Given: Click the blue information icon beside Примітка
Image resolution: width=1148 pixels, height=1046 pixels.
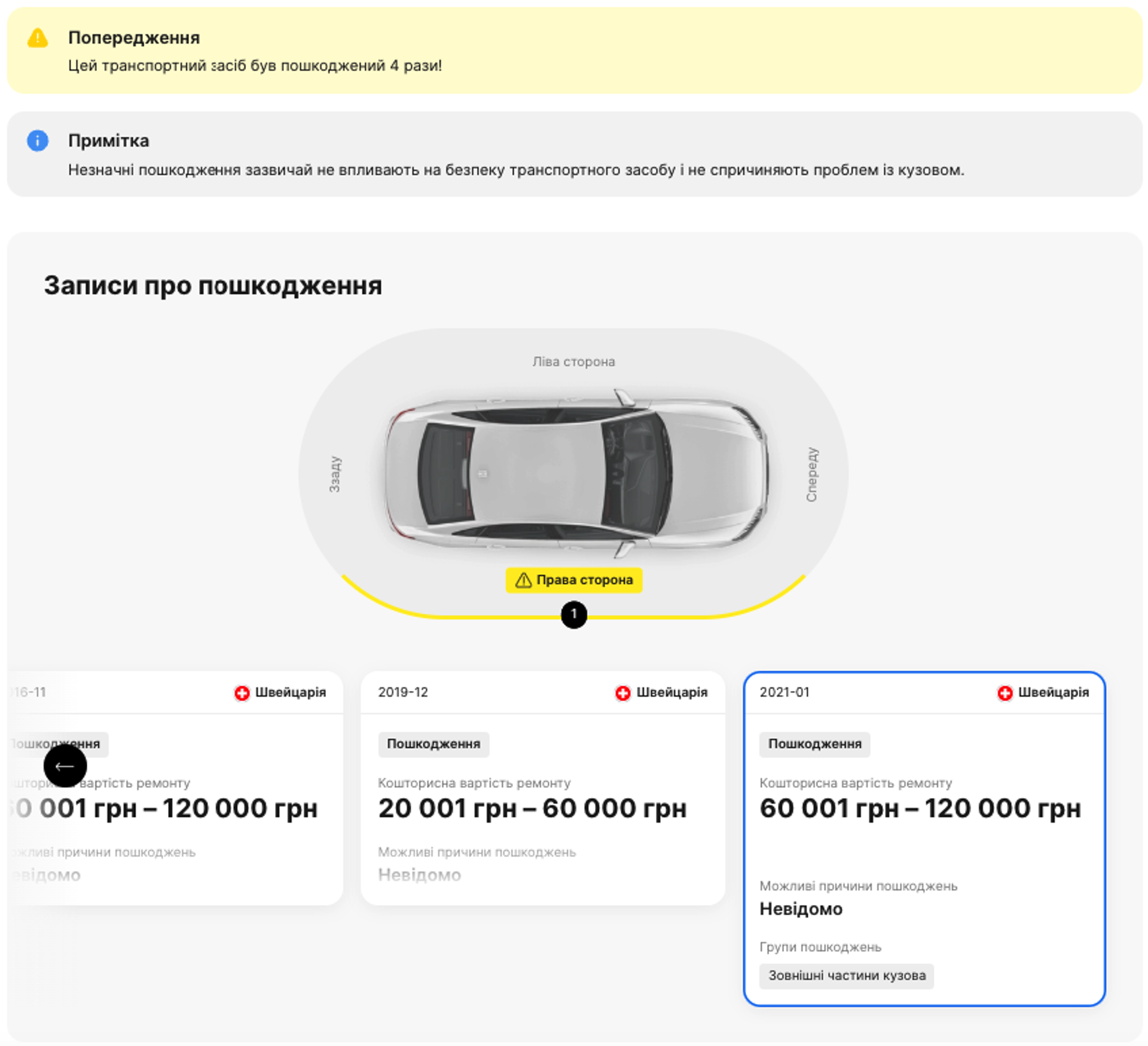Looking at the screenshot, I should click(37, 140).
